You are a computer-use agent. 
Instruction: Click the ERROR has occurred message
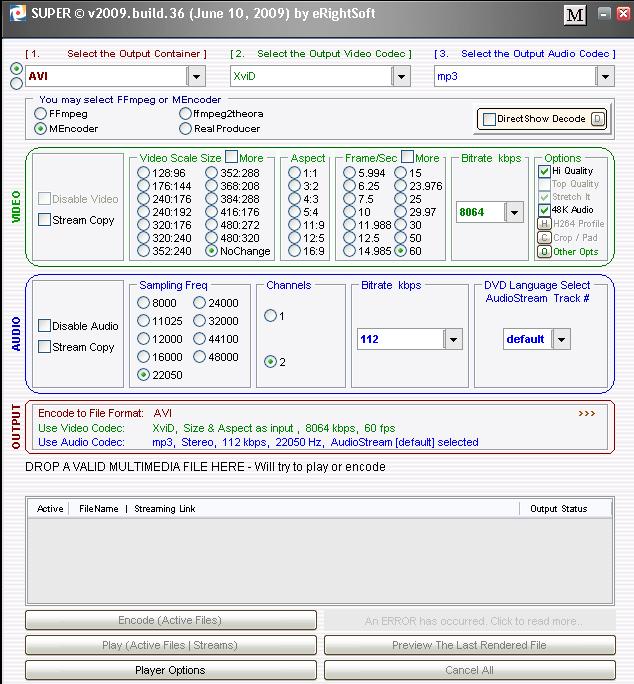(x=470, y=621)
